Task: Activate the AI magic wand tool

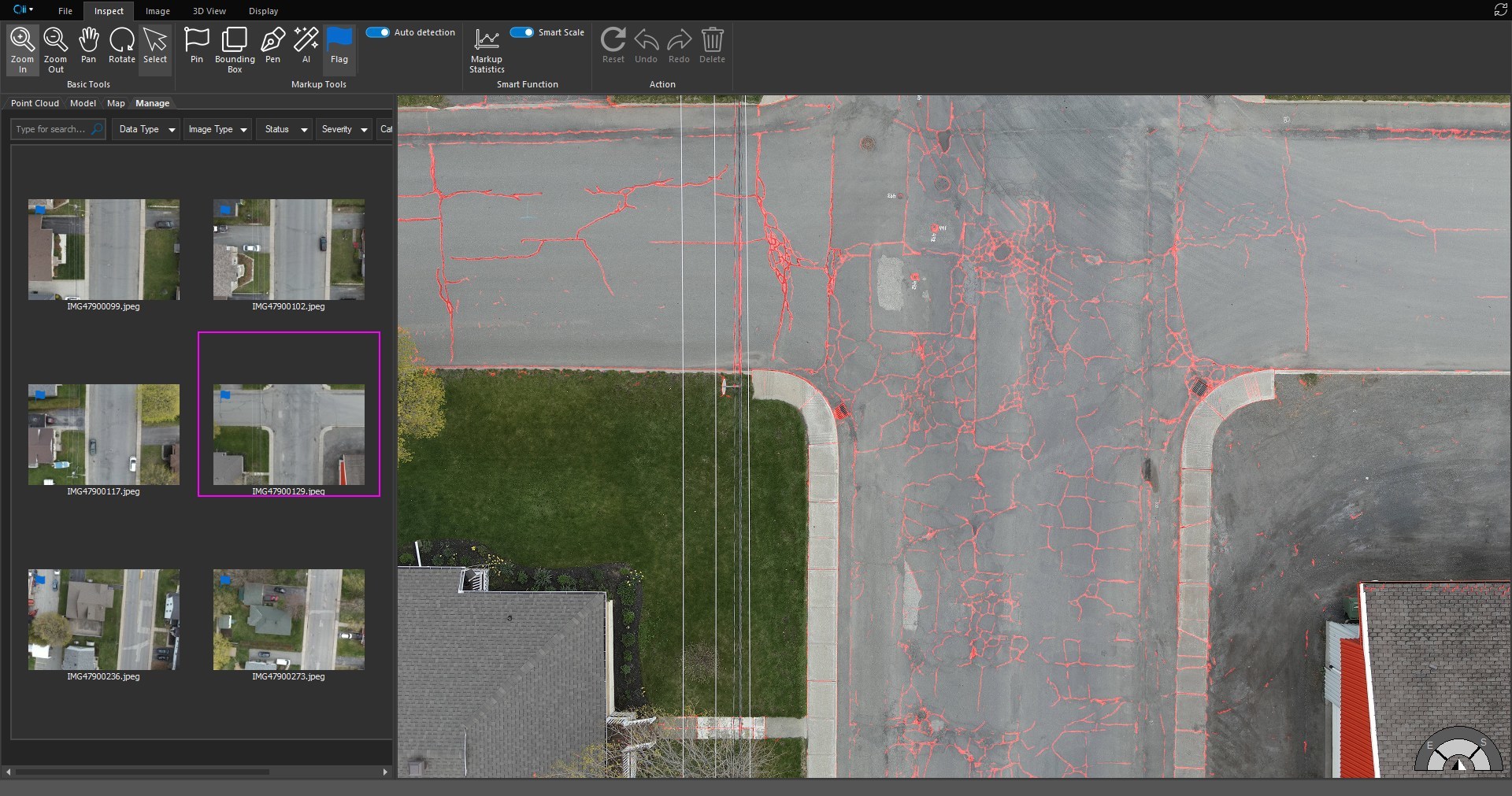Action: coord(306,46)
